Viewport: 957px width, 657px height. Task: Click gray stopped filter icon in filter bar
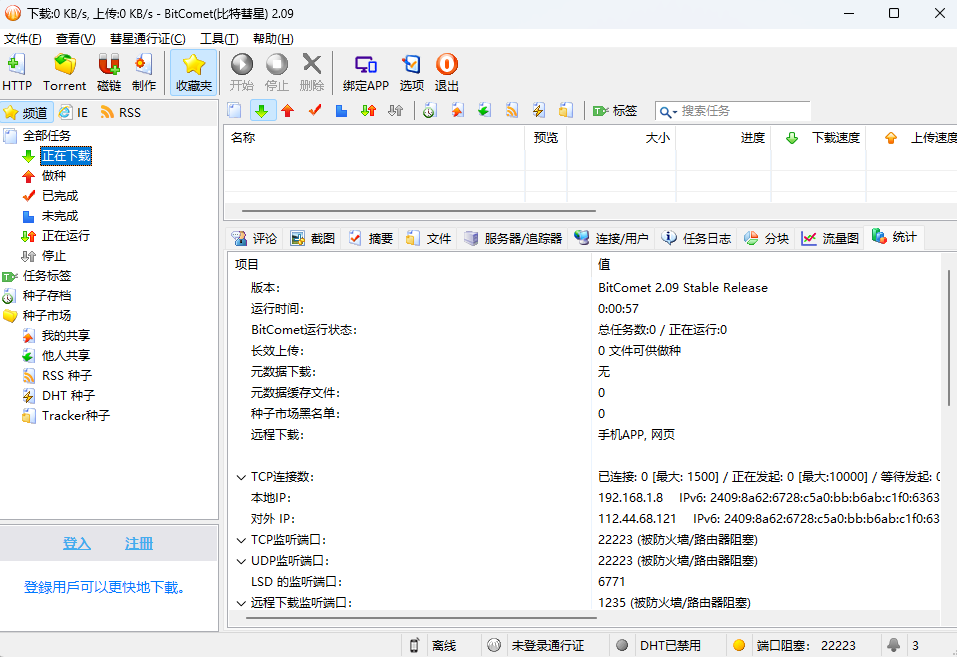[x=395, y=111]
